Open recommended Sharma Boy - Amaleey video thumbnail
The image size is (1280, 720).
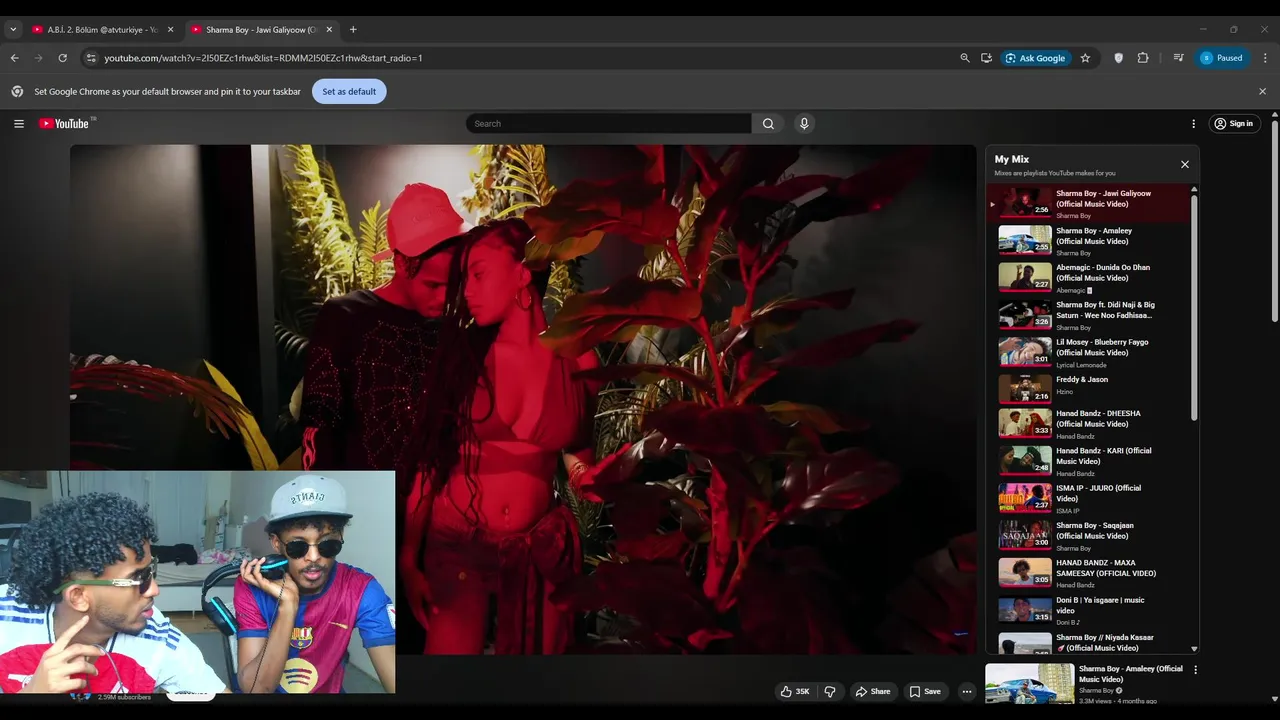click(1030, 684)
